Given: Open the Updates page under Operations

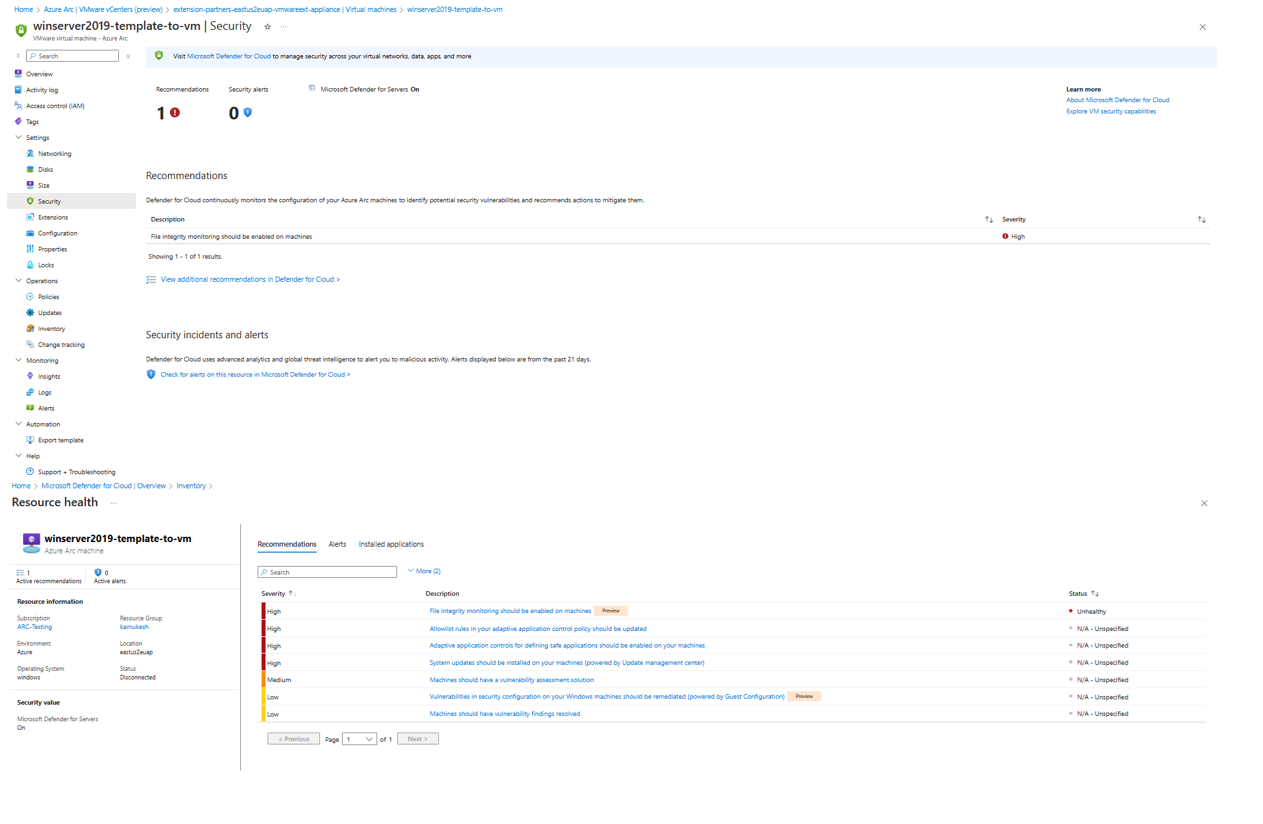Looking at the screenshot, I should [x=49, y=312].
